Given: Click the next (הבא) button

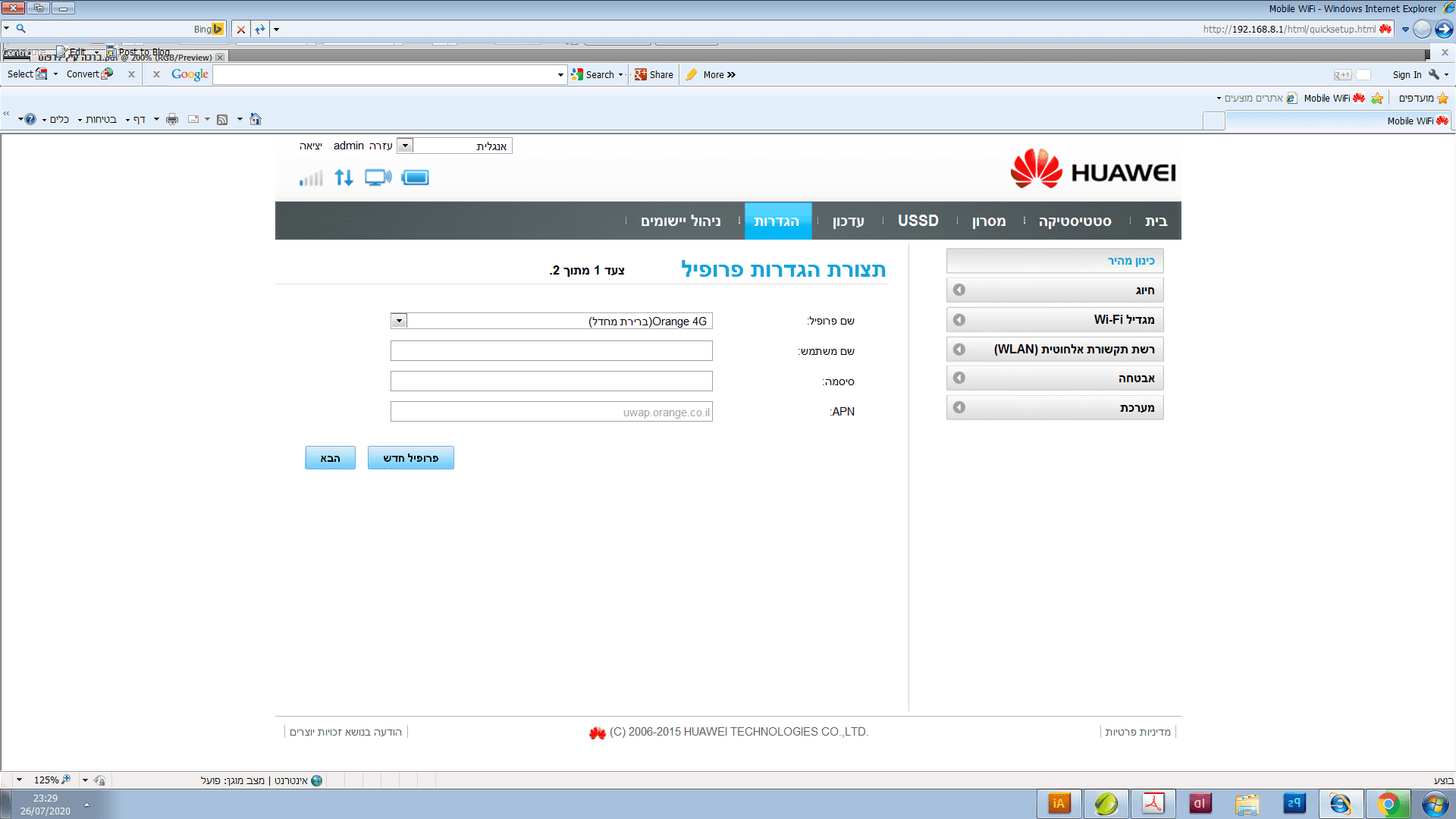Looking at the screenshot, I should pos(330,458).
